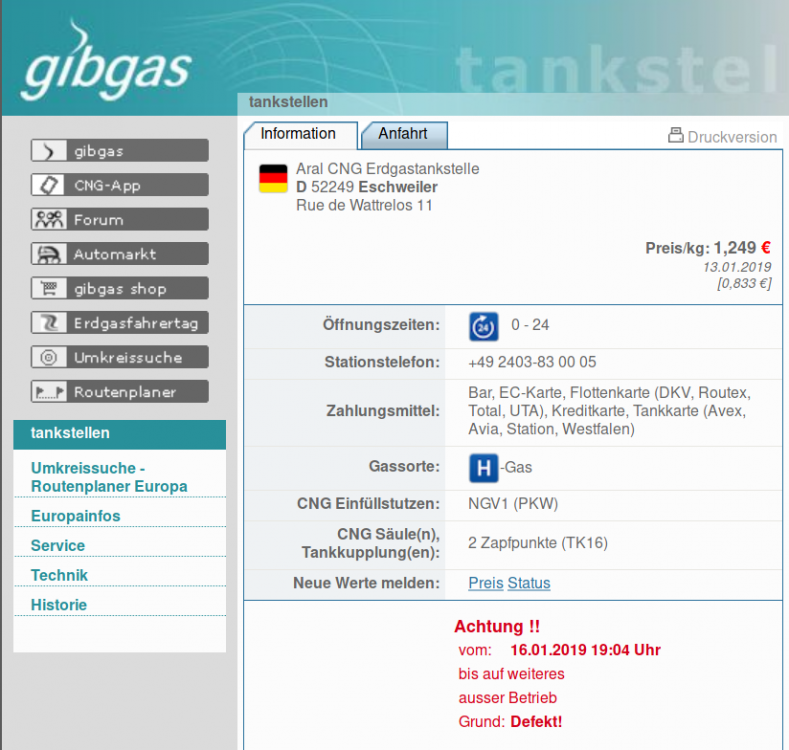Report a new price via Preis link

pyautogui.click(x=486, y=583)
